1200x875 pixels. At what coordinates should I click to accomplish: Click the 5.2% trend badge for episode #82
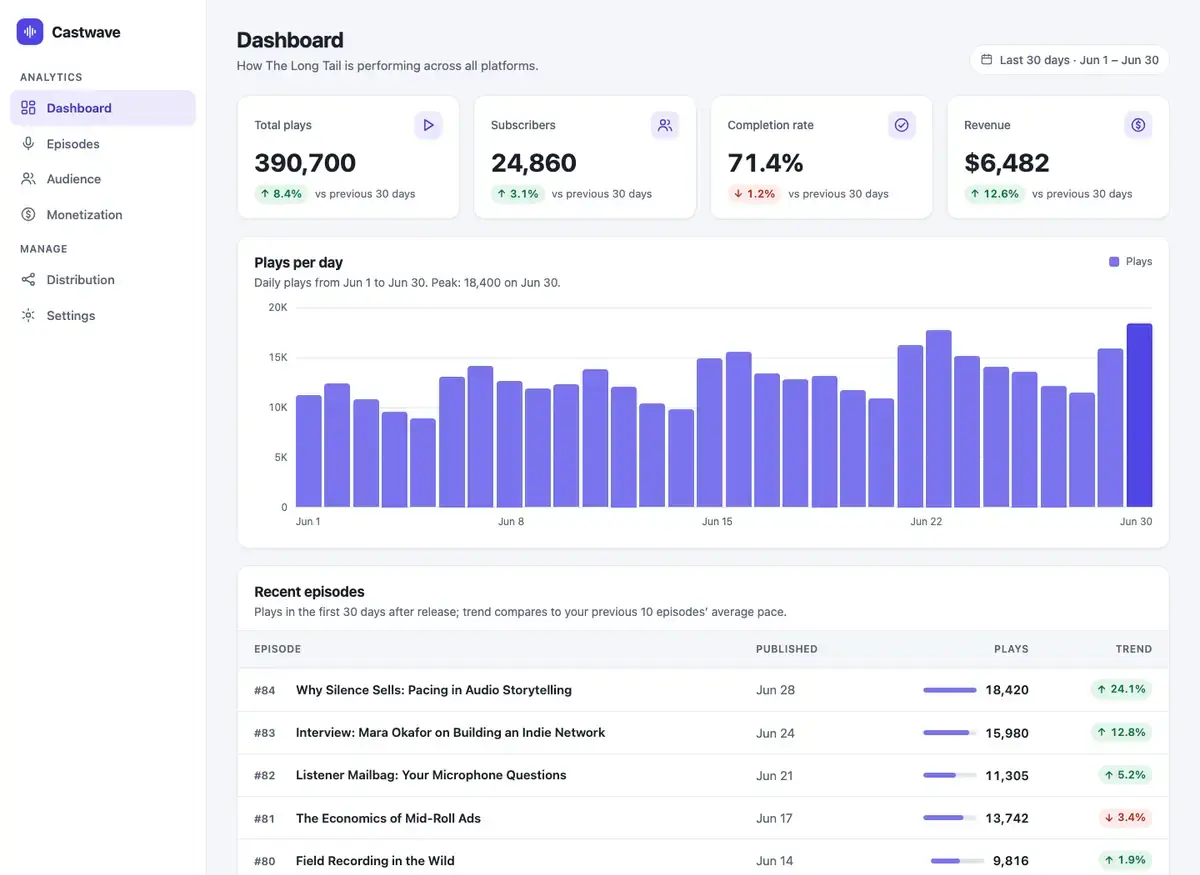[x=1125, y=775]
